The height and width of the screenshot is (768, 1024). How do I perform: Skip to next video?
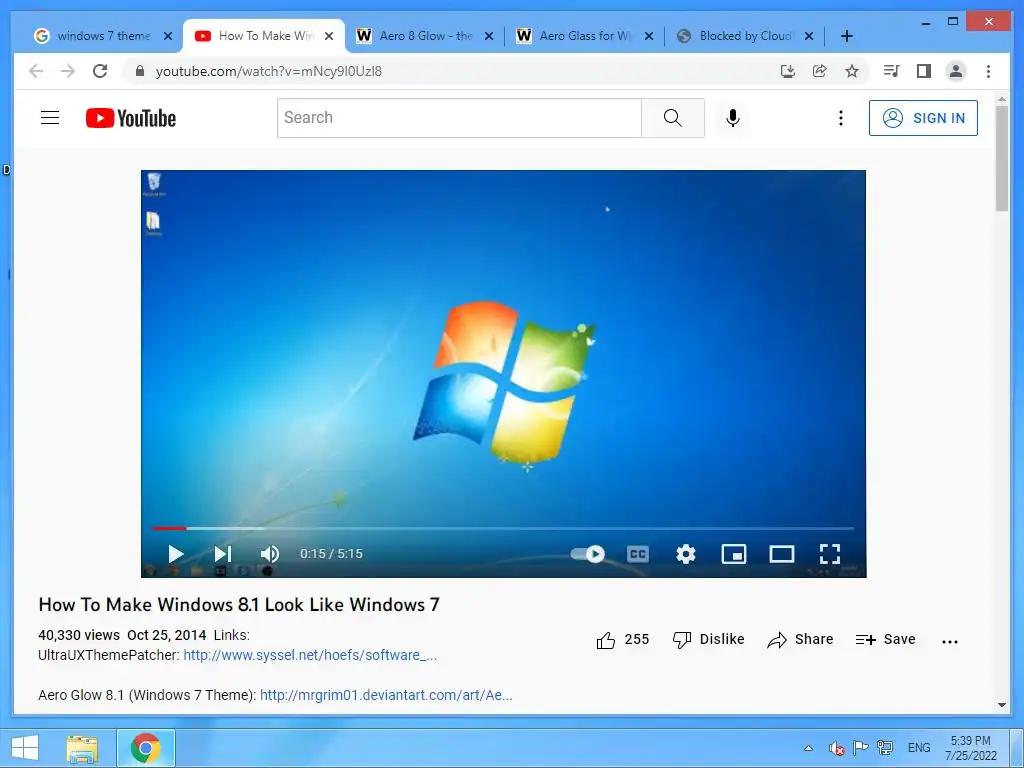[x=223, y=554]
